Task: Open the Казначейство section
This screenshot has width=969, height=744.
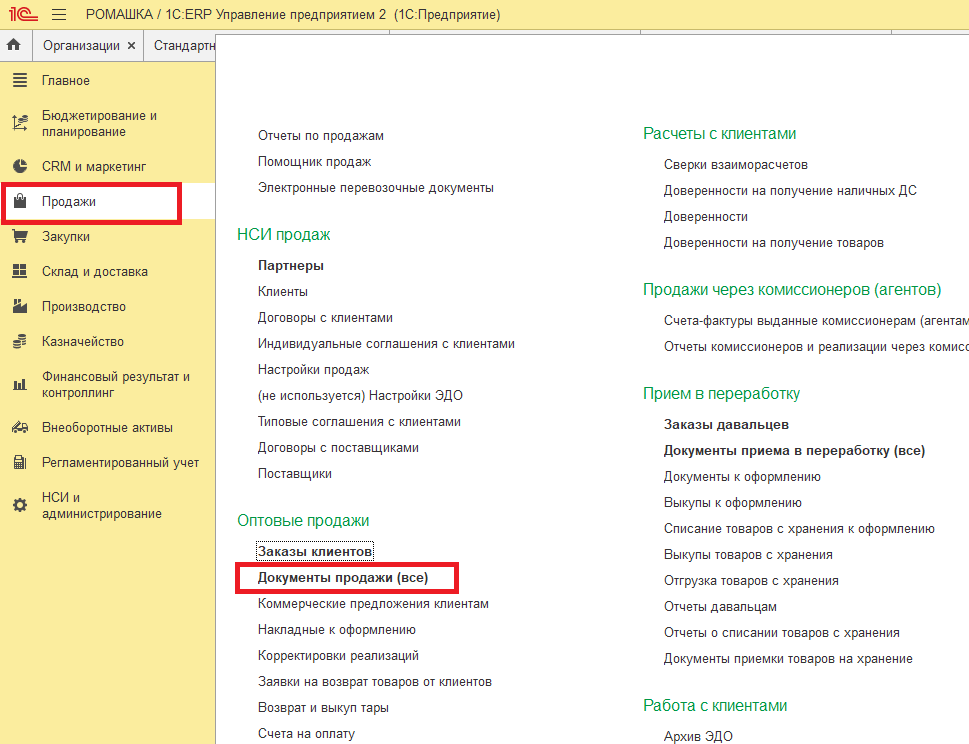Action: click(x=83, y=342)
